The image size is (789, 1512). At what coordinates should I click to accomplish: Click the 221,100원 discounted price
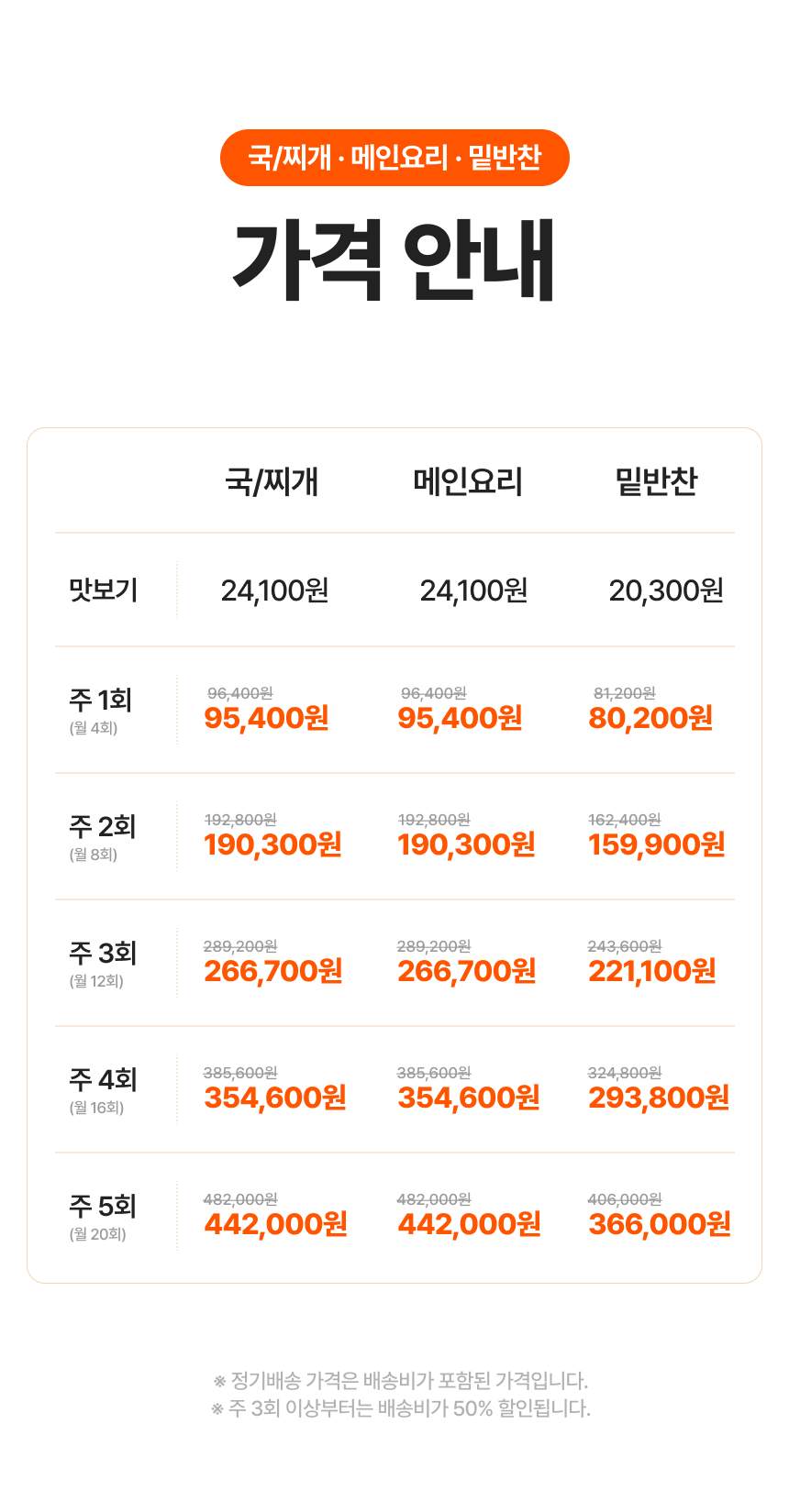(652, 971)
